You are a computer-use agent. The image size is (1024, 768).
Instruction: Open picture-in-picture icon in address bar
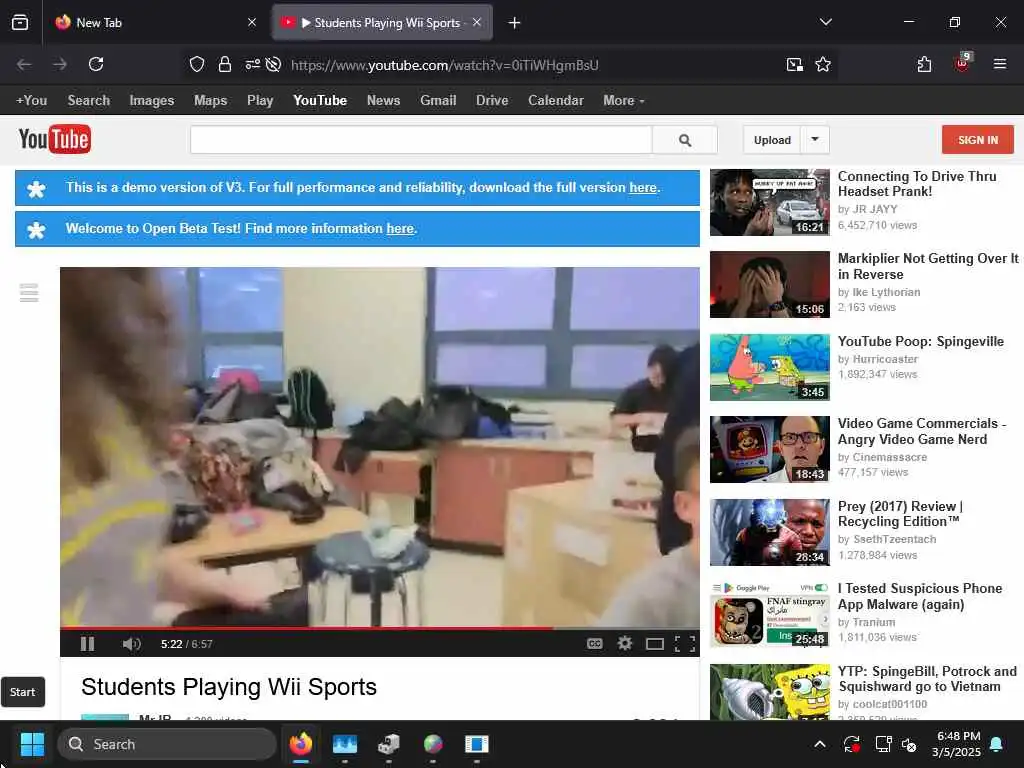click(x=794, y=64)
